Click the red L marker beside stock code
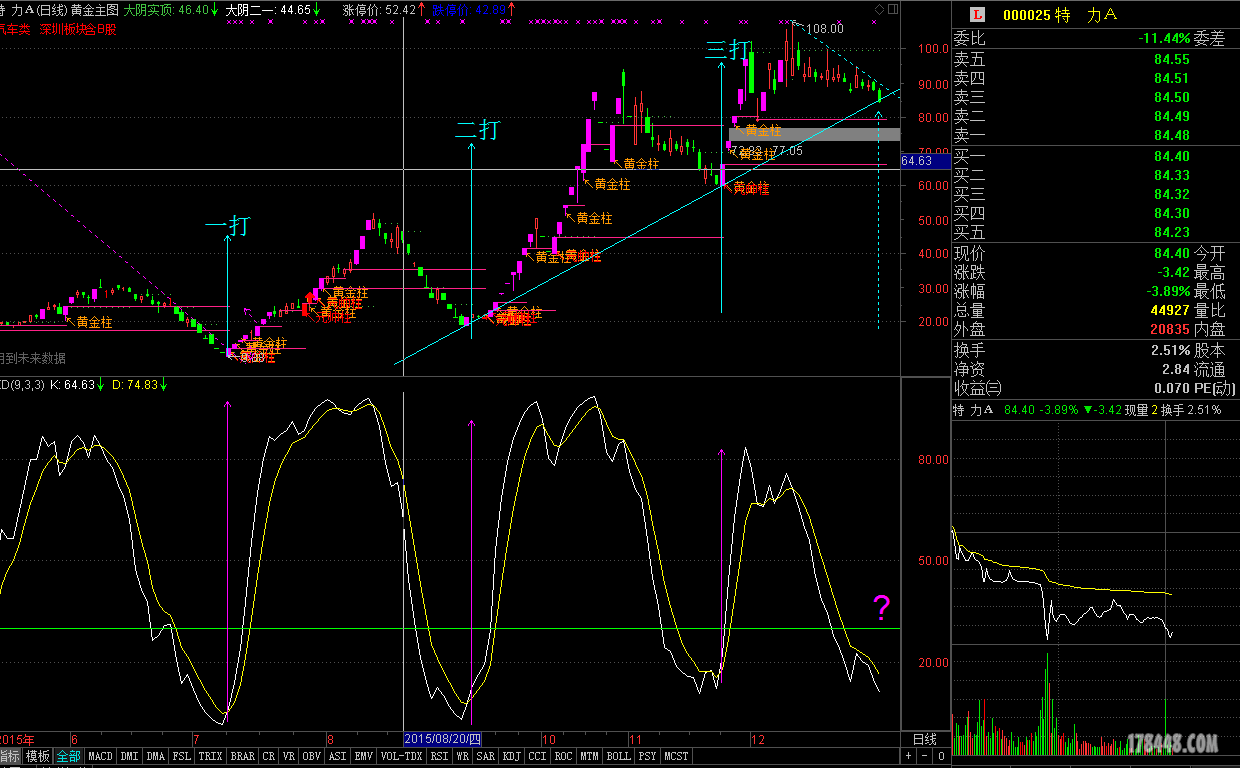 tap(977, 14)
